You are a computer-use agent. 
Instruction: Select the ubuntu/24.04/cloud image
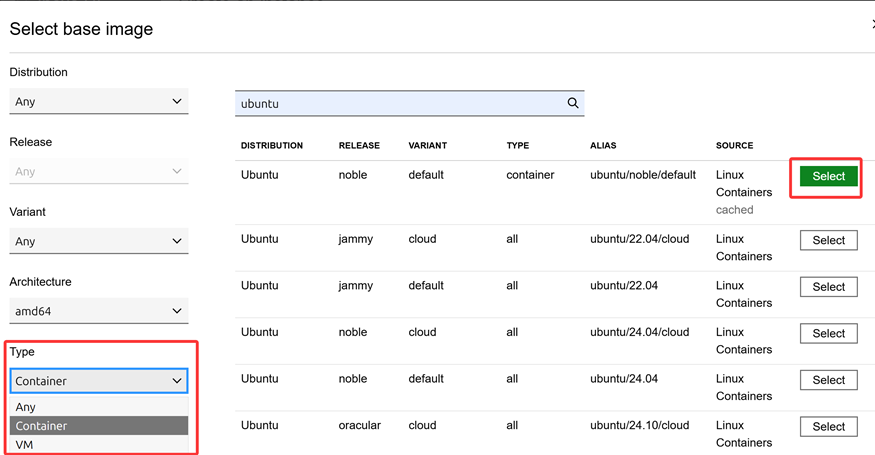829,333
